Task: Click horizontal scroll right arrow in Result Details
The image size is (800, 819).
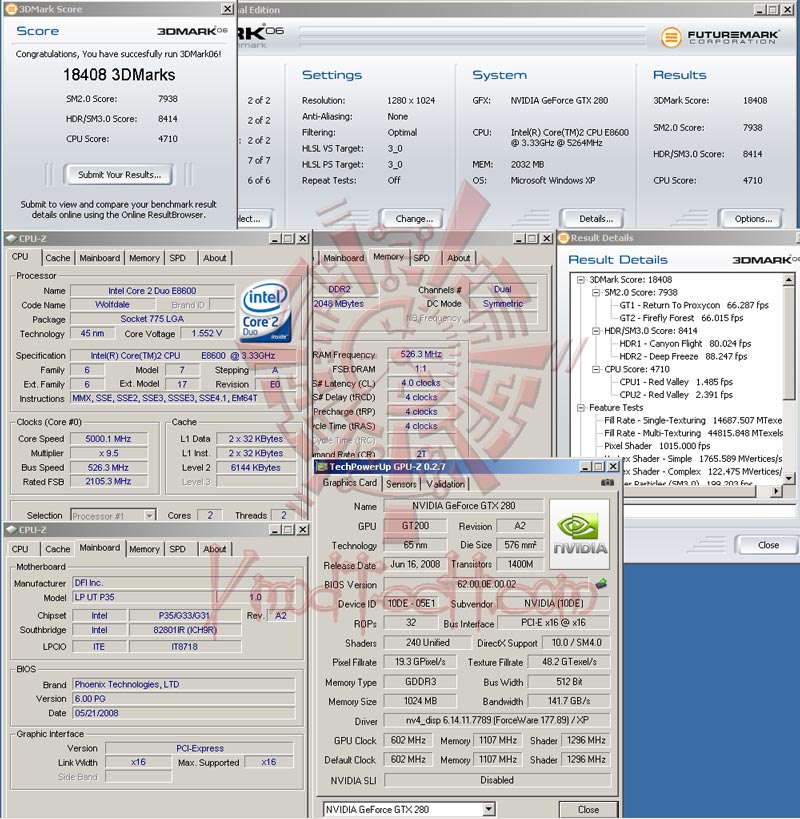Action: [777, 491]
